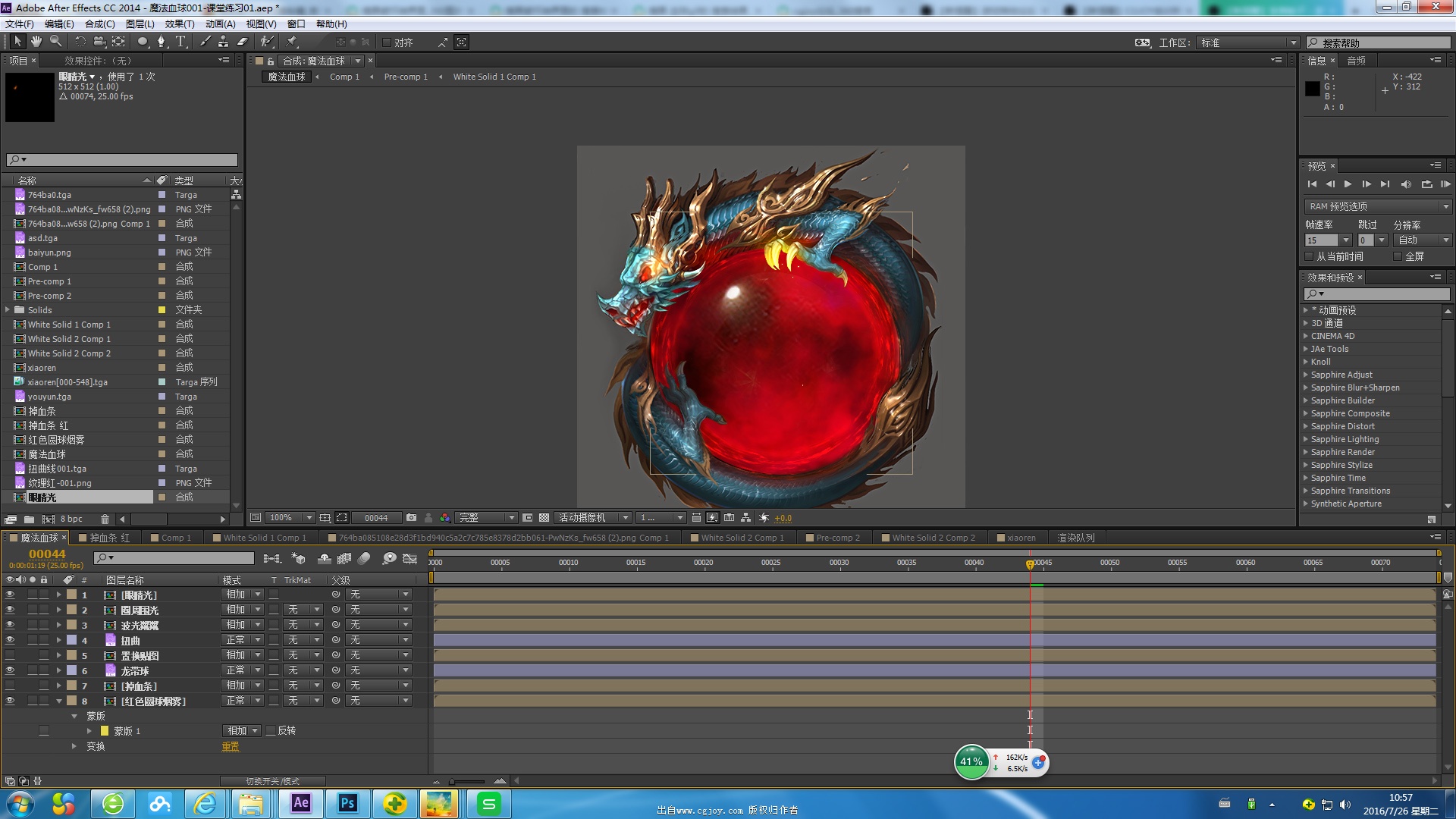Click 切换开关/模式 toggle button

272,781
